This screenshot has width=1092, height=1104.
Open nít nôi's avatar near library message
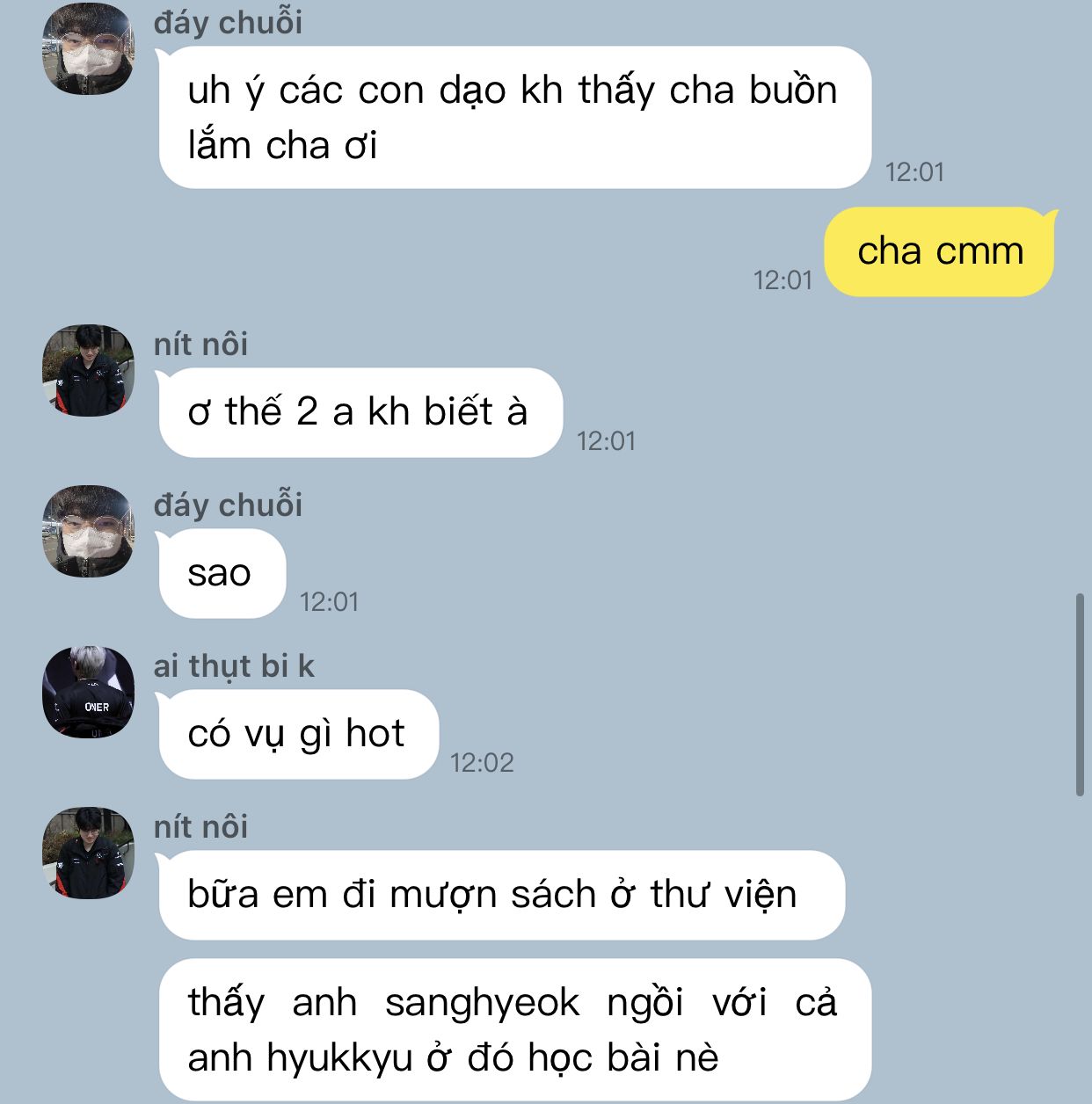(x=88, y=853)
